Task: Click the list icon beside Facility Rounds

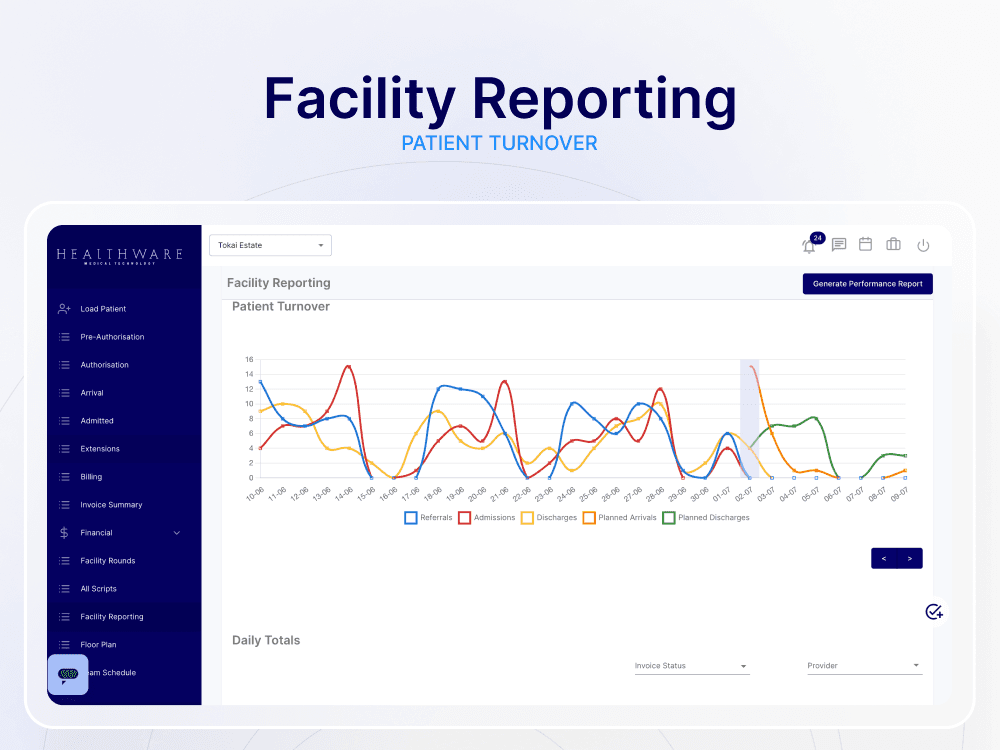Action: (x=64, y=561)
